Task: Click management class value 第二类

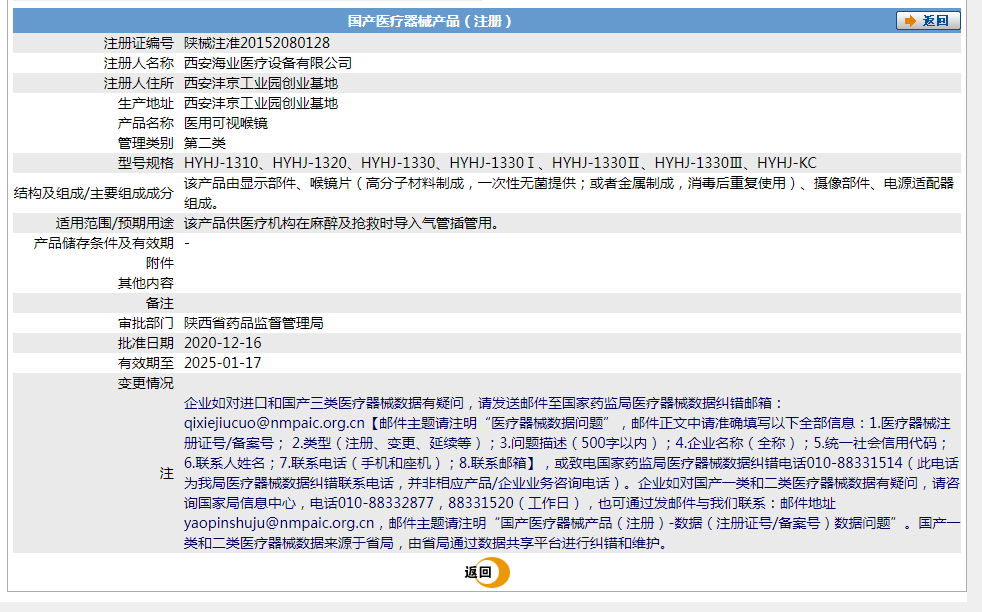Action: pyautogui.click(x=205, y=143)
